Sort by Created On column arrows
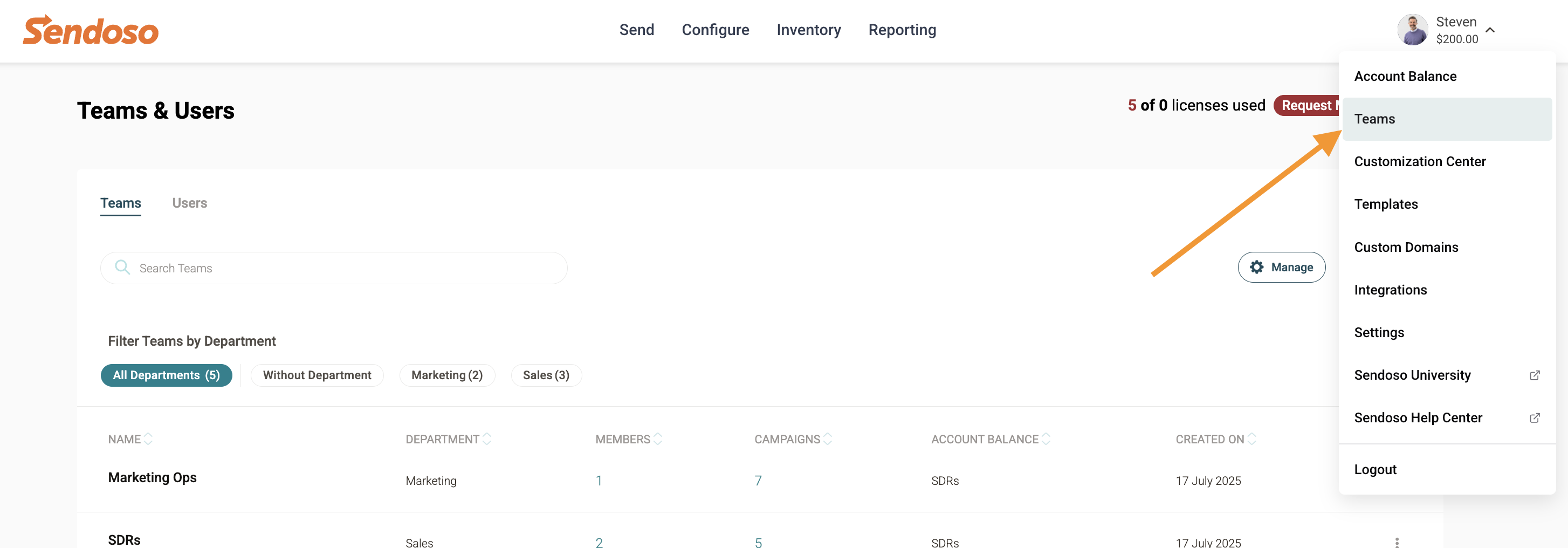This screenshot has width=1568, height=548. tap(1252, 439)
